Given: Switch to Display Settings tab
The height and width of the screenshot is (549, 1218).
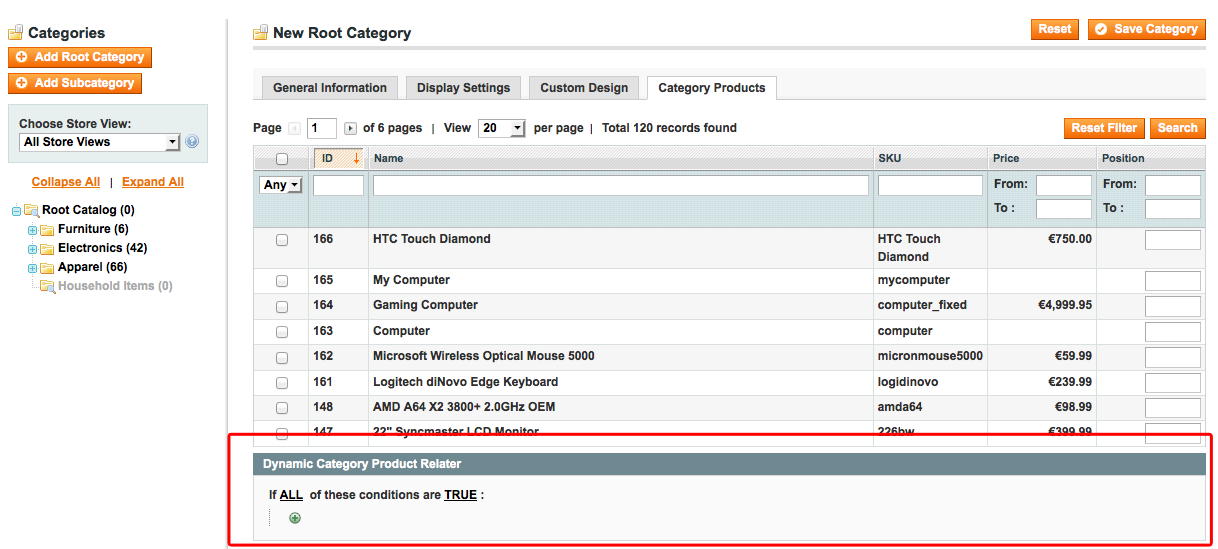Looking at the screenshot, I should 463,88.
